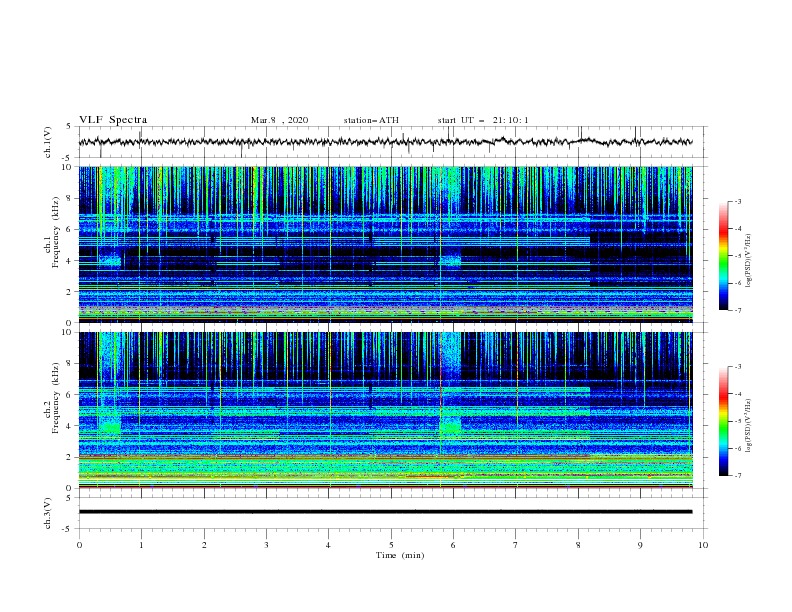The width and height of the screenshot is (792, 612).
Task: Click the upper colorbar's "log(PSD)(V²/Hz)" label
Action: click(748, 261)
